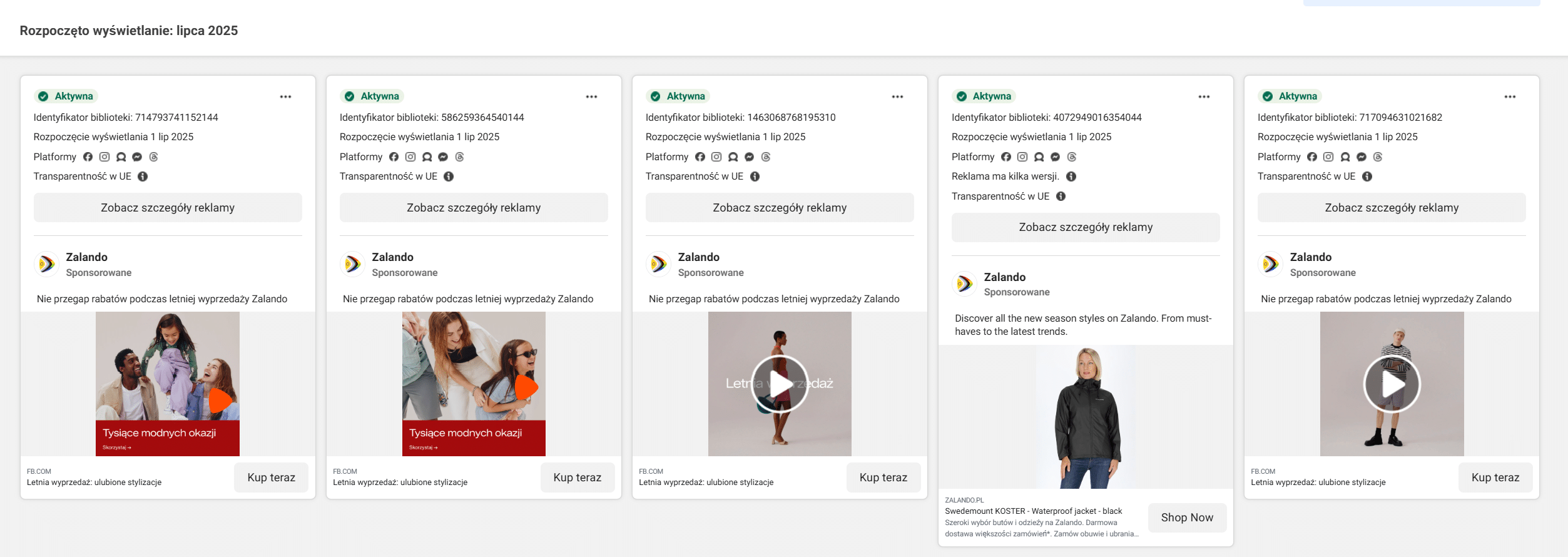This screenshot has height=557, width=1568.
Task: Click Zalando logo avatar on ad 1463068768195310
Action: [x=658, y=264]
